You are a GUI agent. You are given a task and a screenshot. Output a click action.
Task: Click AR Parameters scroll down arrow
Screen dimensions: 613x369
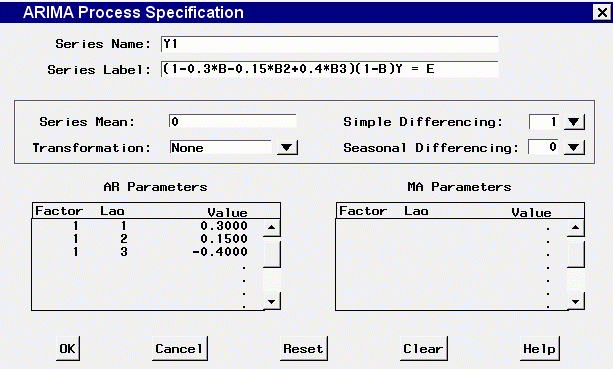(272, 301)
